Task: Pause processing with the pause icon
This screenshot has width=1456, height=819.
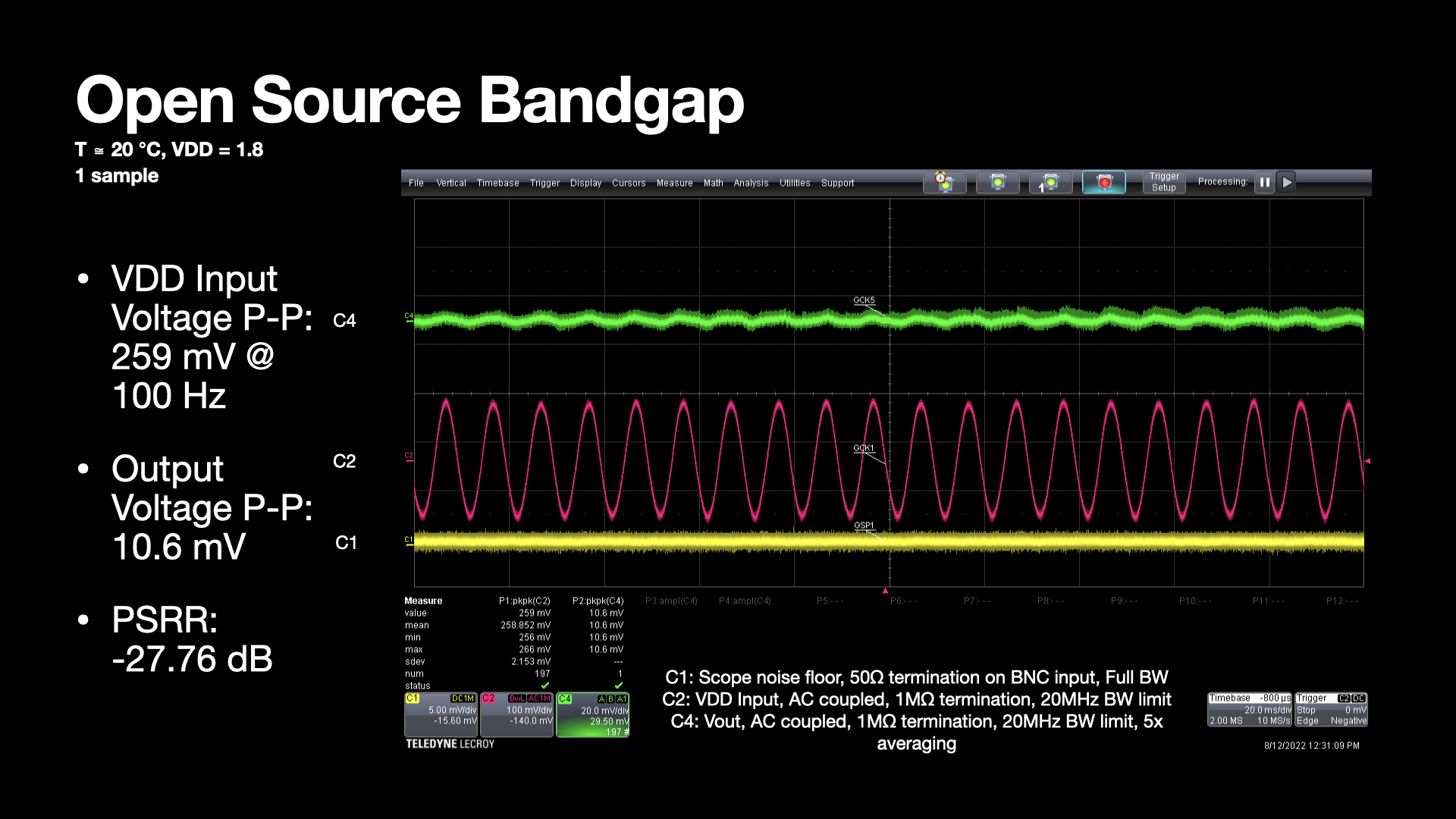Action: click(1264, 182)
